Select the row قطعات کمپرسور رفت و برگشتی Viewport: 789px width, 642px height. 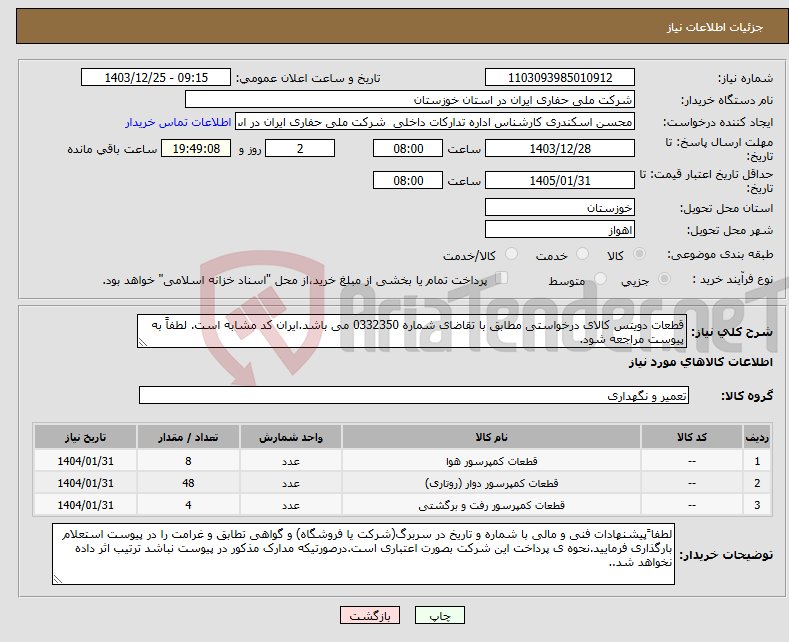[402, 505]
